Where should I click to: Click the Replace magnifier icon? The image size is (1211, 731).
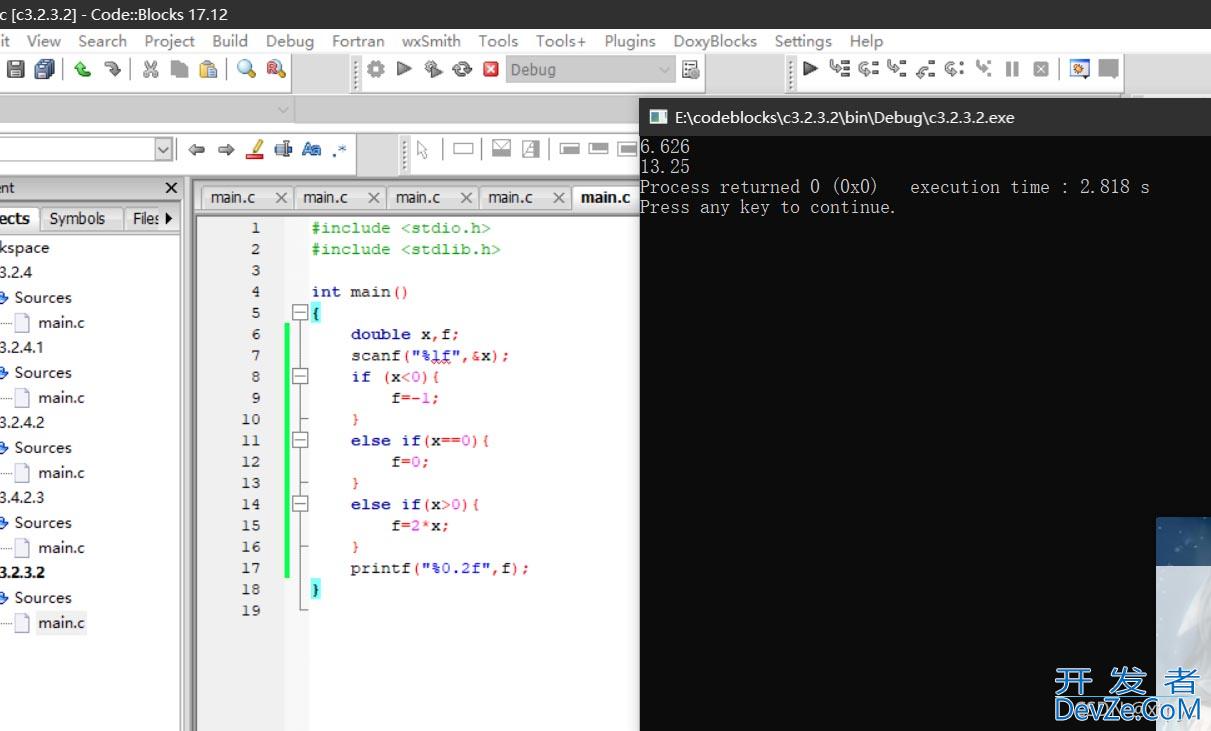coord(276,69)
